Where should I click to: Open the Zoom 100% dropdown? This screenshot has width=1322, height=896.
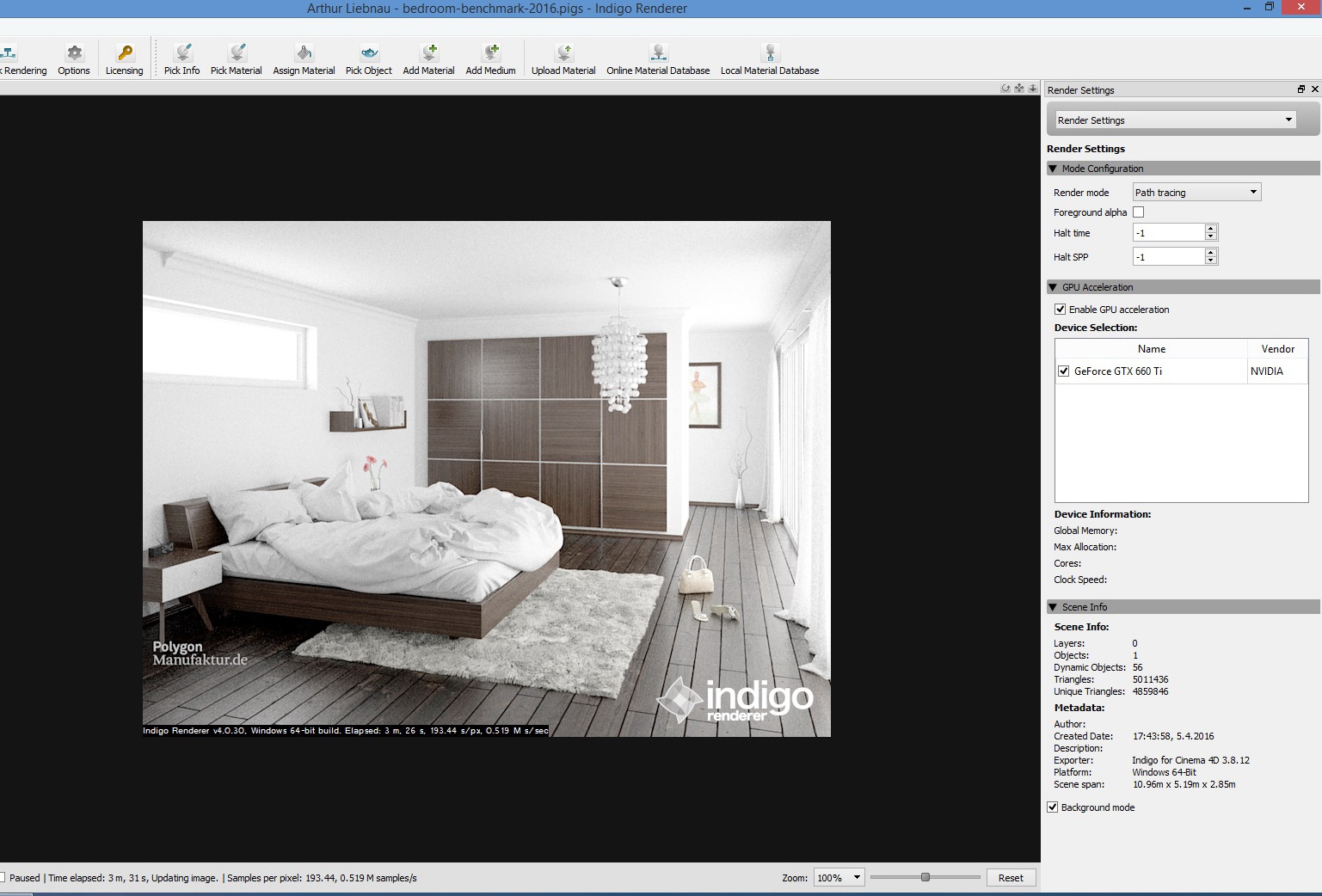[839, 878]
